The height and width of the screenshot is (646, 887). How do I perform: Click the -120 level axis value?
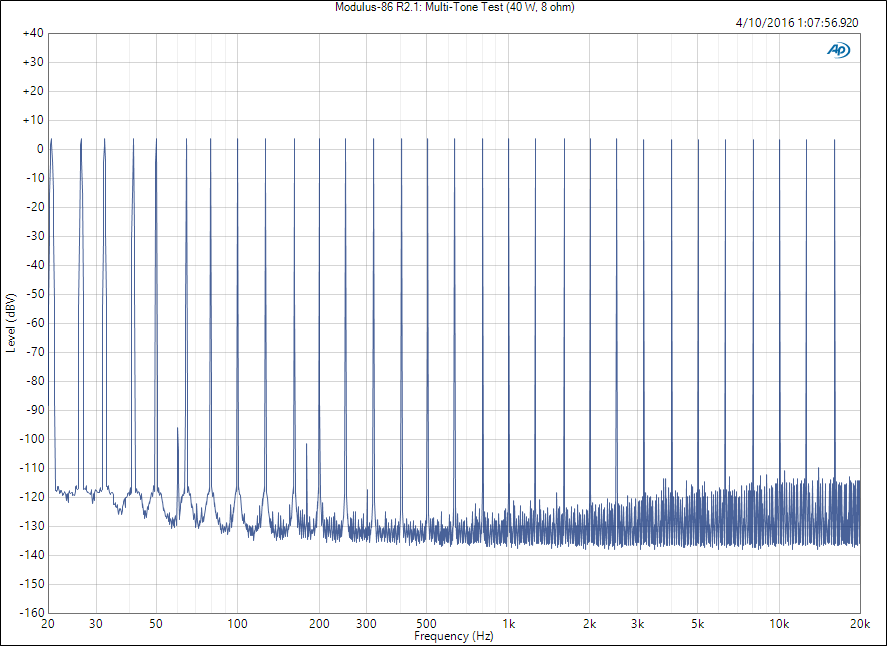click(32, 497)
